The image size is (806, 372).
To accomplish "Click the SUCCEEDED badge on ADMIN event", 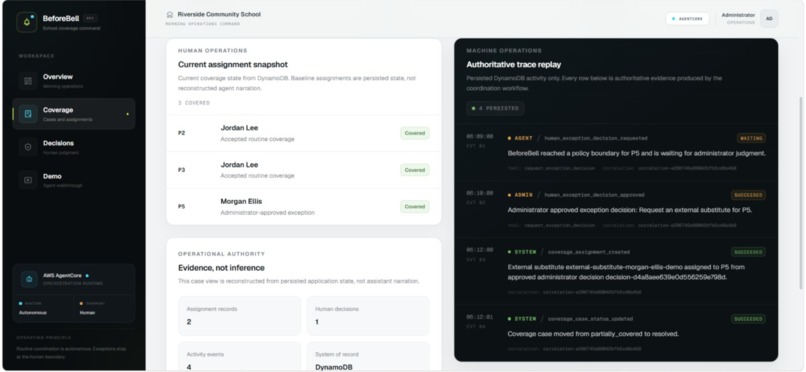I will click(x=748, y=195).
